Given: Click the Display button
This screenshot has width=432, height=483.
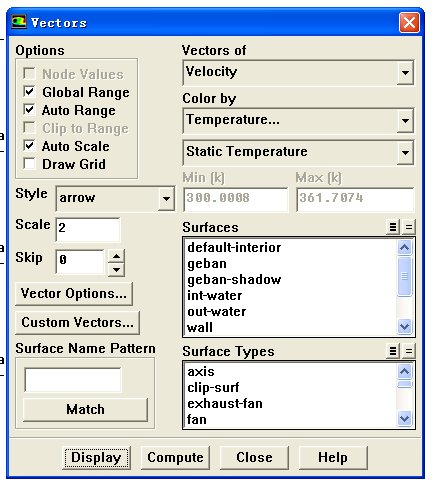Looking at the screenshot, I should [96, 458].
